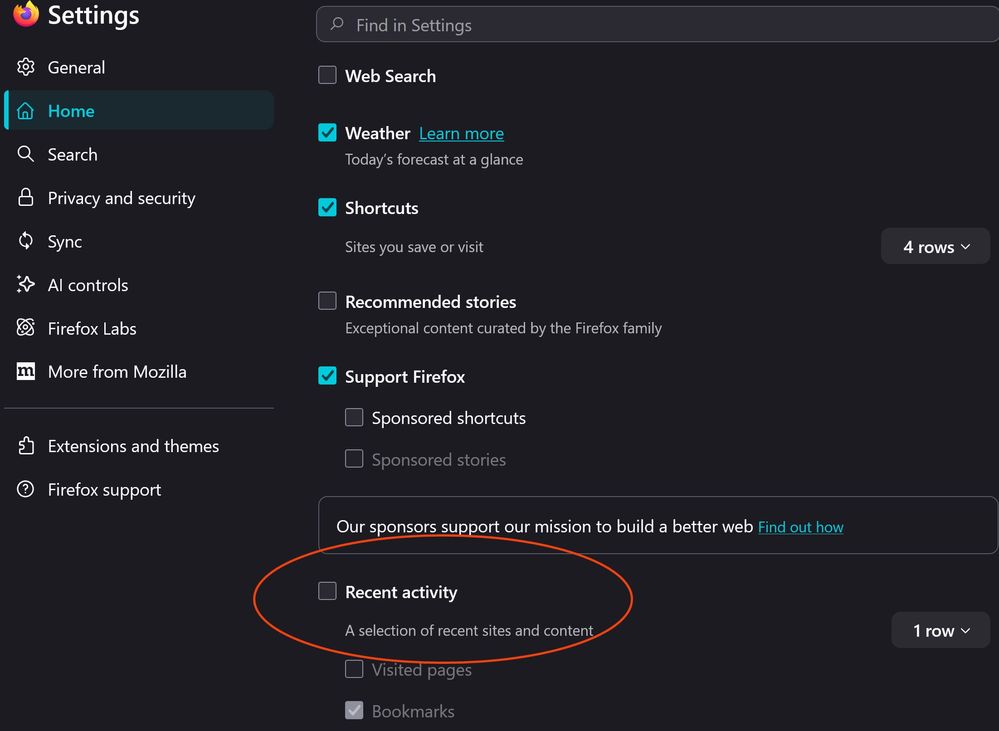The width and height of the screenshot is (999, 731).
Task: Click the Firefox Labs atom icon
Action: tap(25, 328)
